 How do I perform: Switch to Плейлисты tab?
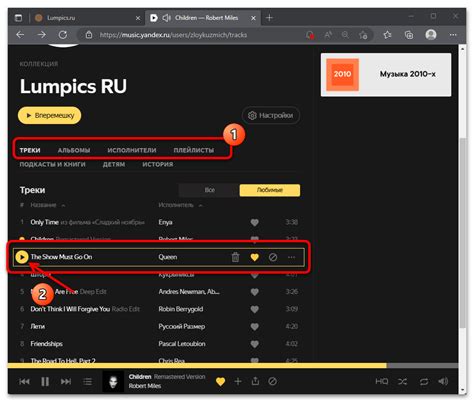194,150
